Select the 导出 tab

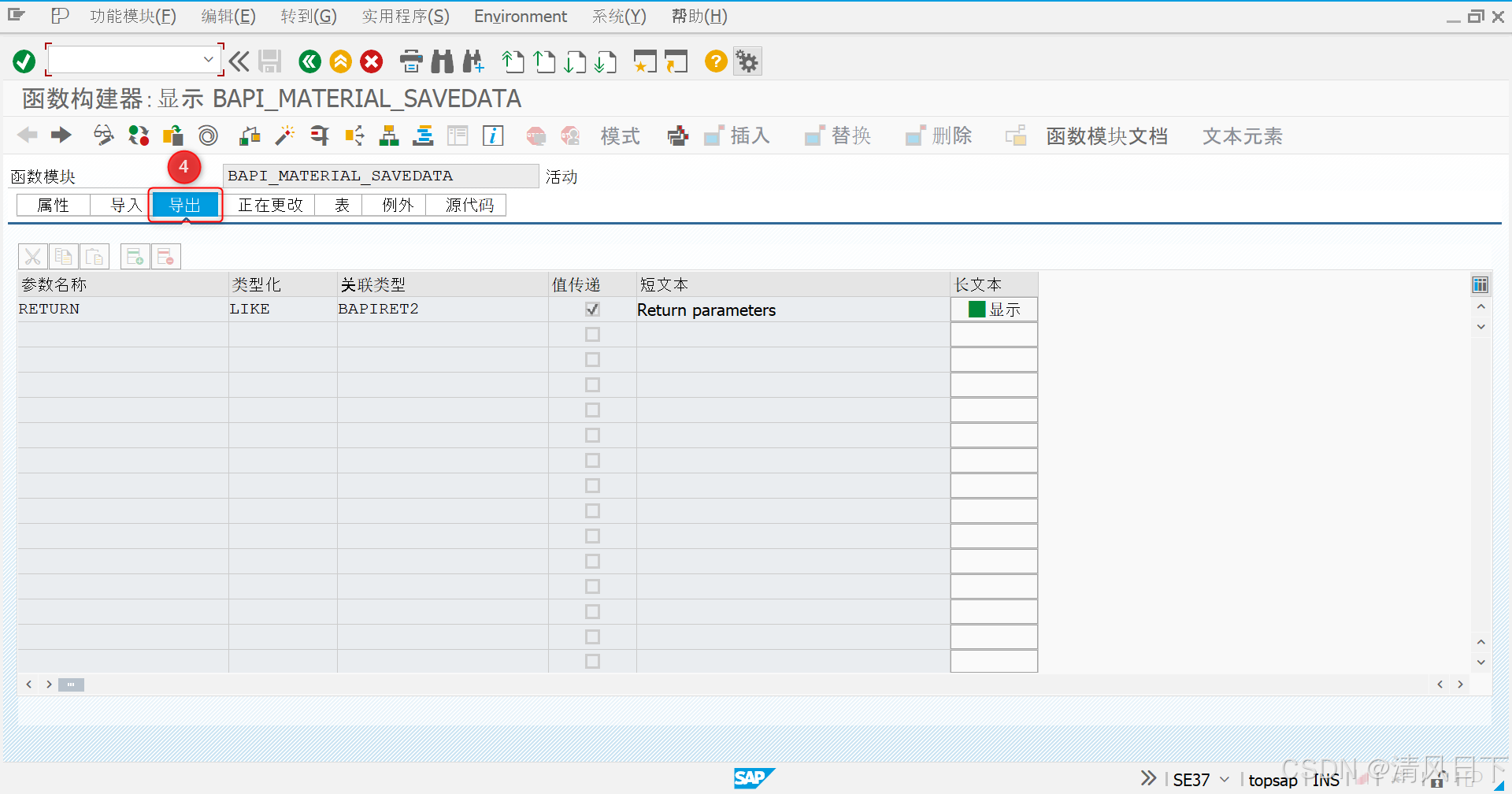click(x=185, y=205)
